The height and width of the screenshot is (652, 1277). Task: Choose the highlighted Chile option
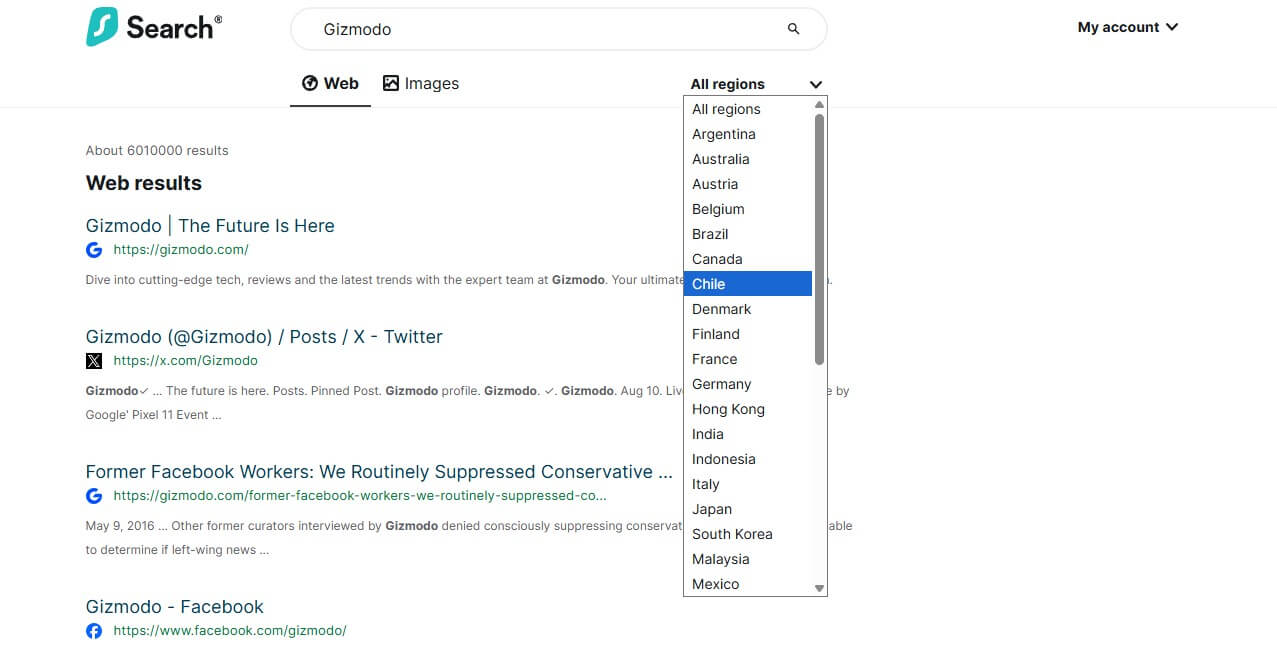click(x=748, y=284)
